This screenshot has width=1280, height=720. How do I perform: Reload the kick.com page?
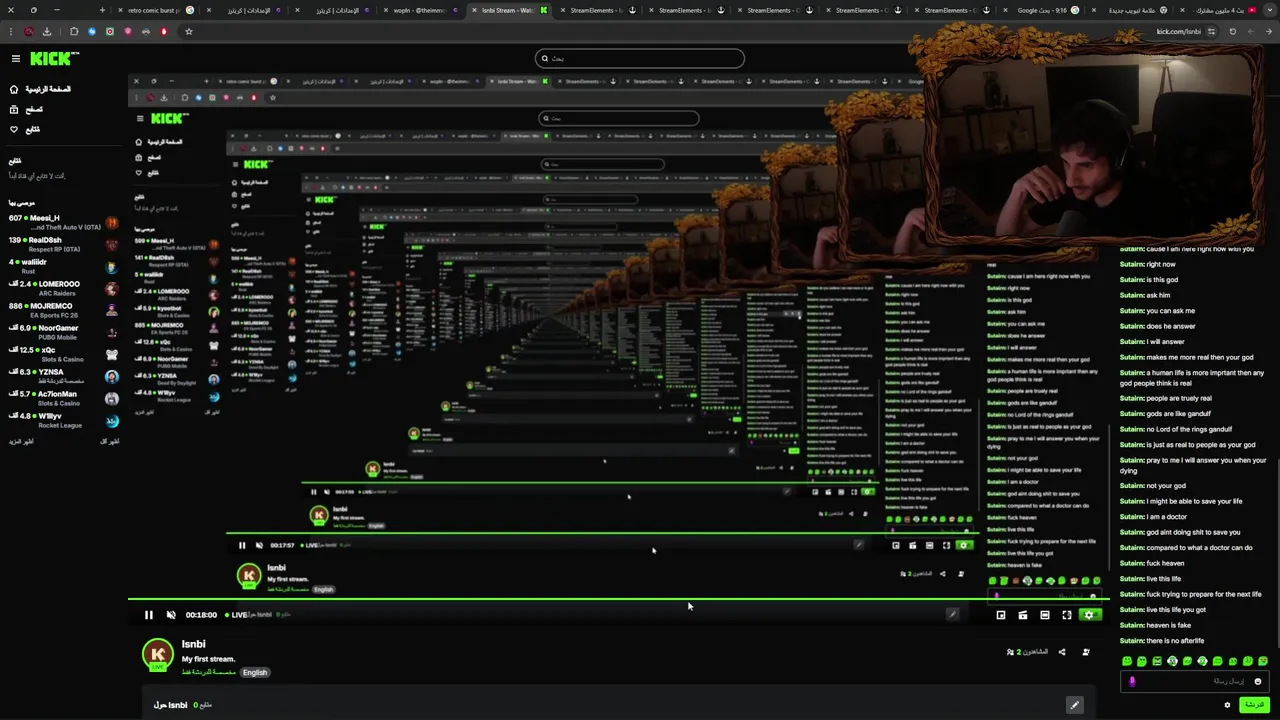pyautogui.click(x=1232, y=31)
